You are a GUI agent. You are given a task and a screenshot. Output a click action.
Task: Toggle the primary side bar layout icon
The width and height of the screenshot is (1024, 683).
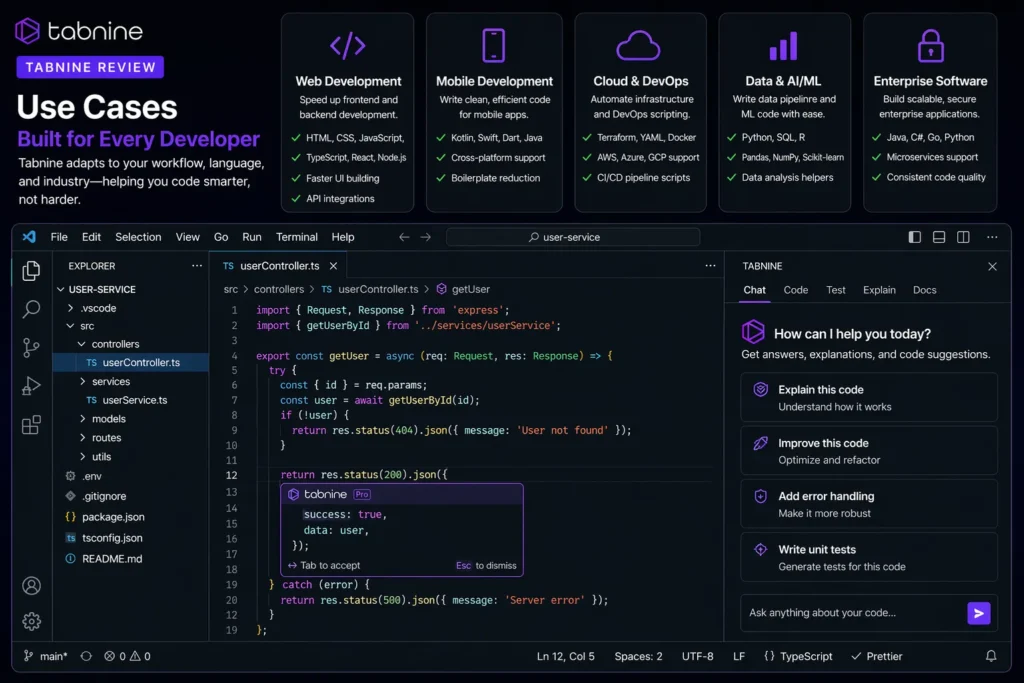tap(914, 237)
